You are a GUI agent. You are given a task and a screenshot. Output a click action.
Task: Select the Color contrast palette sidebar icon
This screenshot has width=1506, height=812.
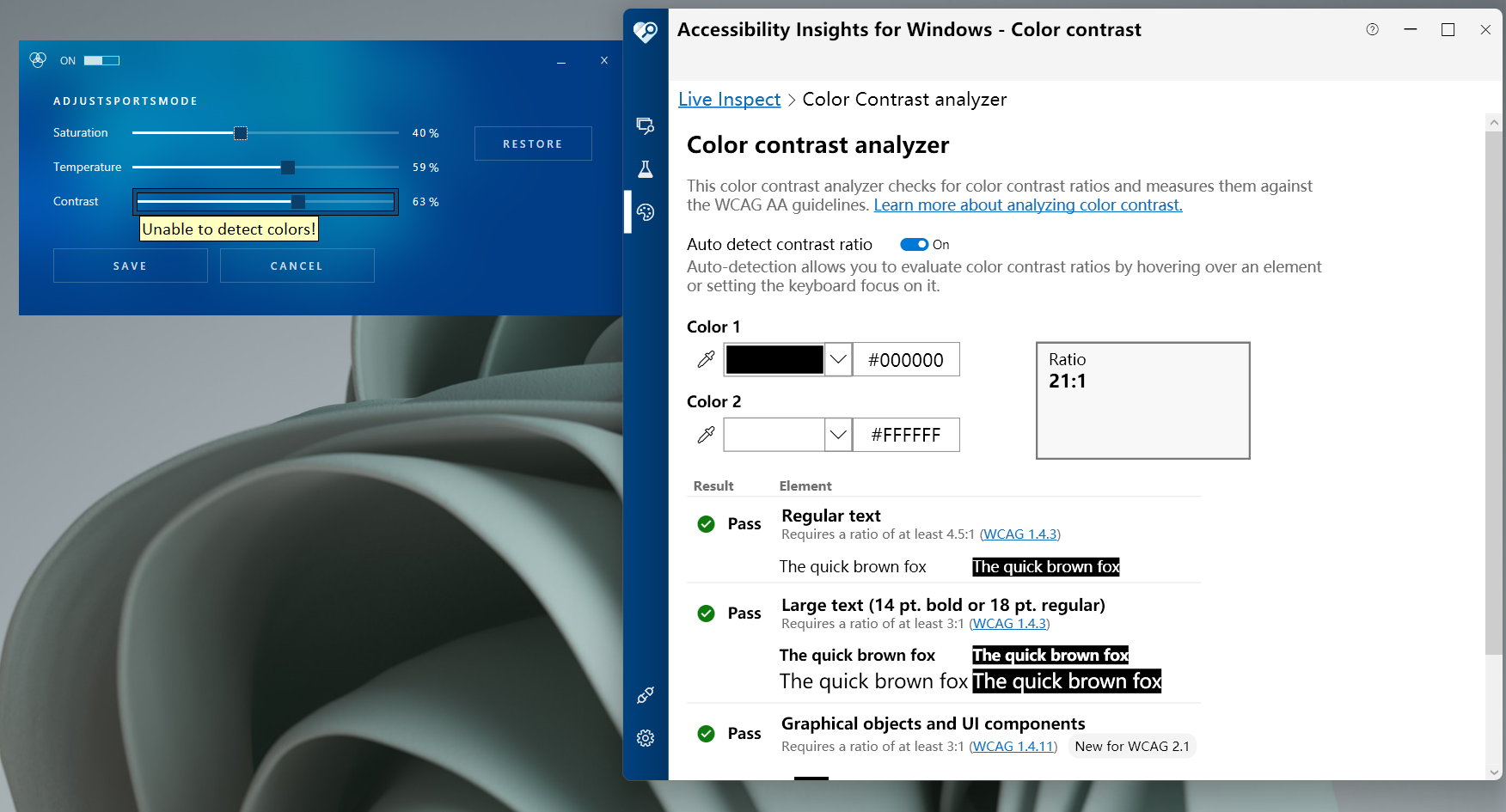[646, 212]
